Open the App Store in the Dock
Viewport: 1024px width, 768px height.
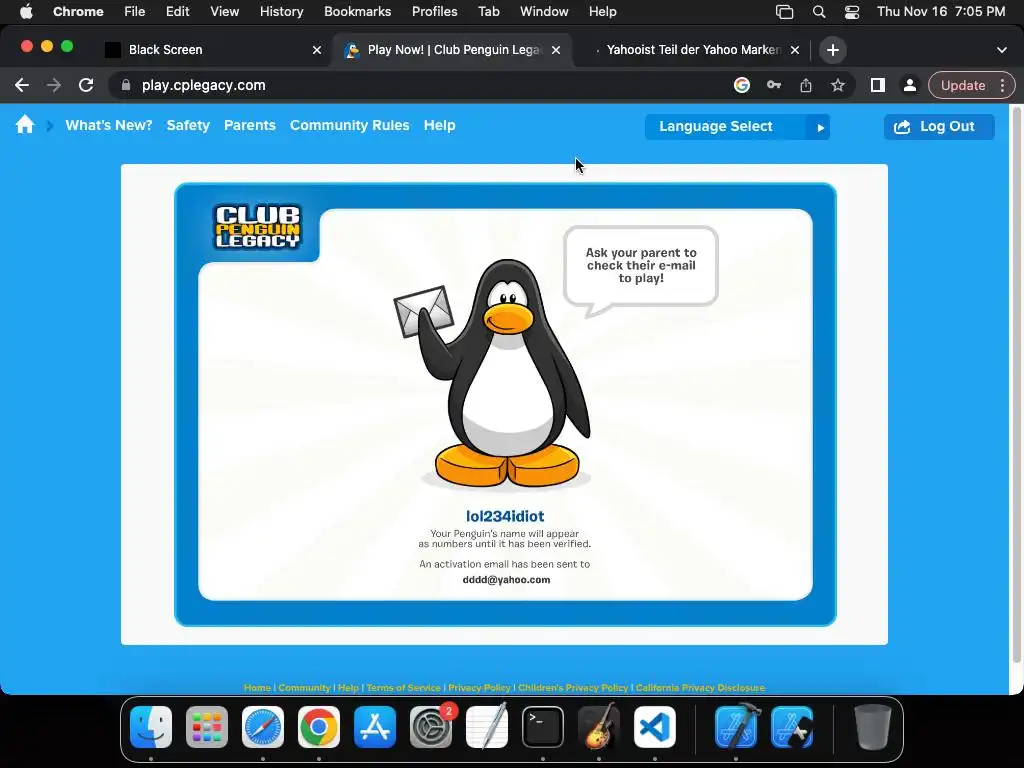(375, 727)
